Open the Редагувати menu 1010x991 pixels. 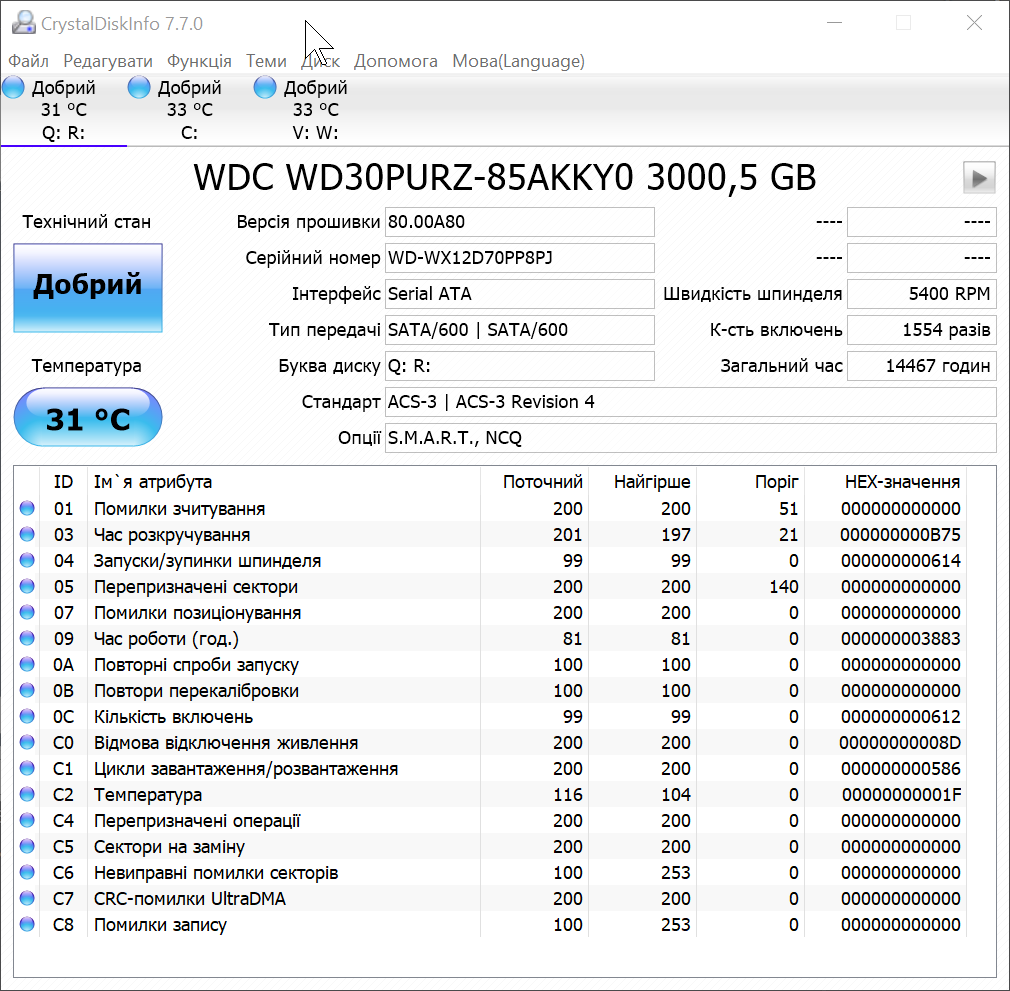click(108, 61)
